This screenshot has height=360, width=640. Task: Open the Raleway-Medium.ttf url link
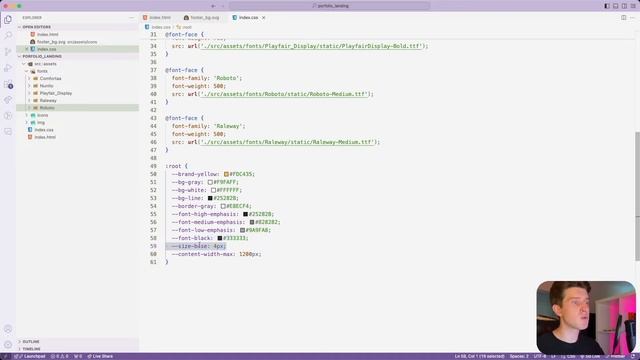[x=287, y=142]
